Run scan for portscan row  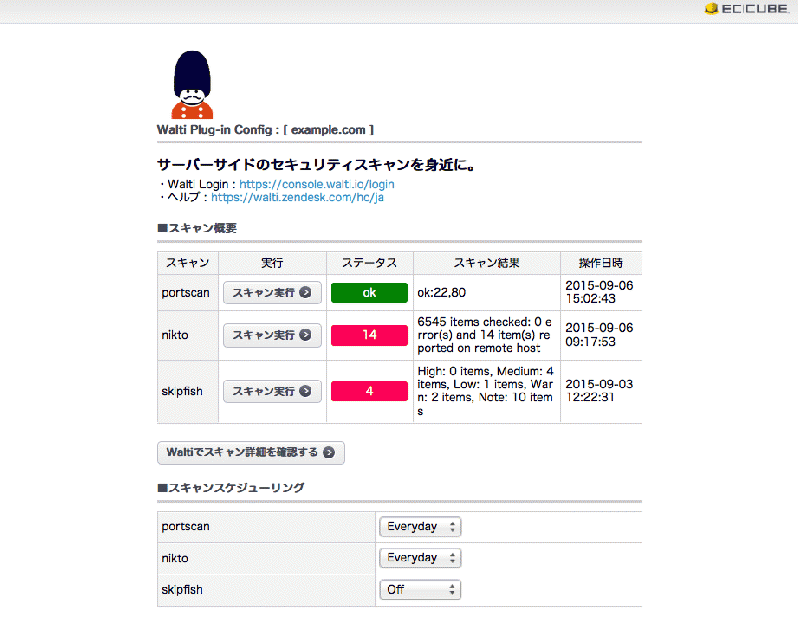coord(272,293)
